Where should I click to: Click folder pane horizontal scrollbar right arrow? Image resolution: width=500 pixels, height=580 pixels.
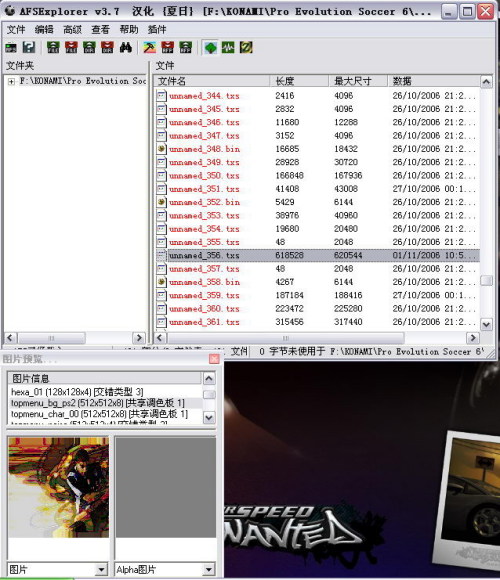point(139,338)
